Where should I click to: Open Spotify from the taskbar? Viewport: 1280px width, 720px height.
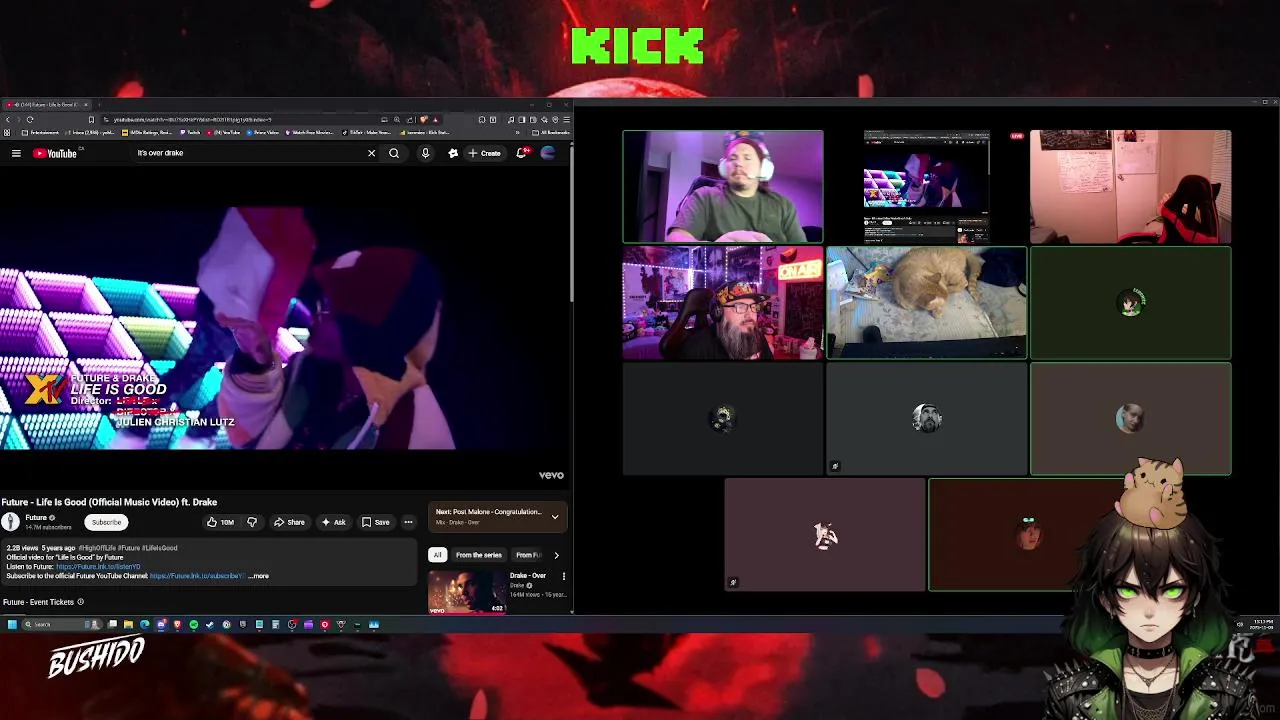193,624
